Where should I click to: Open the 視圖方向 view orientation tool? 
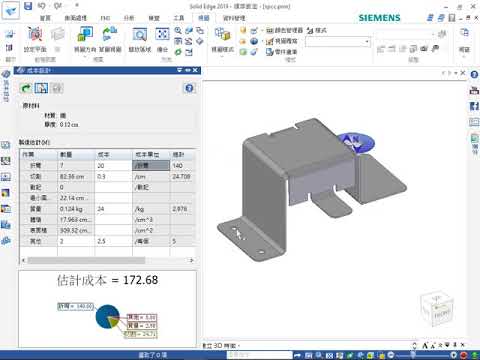coord(85,39)
